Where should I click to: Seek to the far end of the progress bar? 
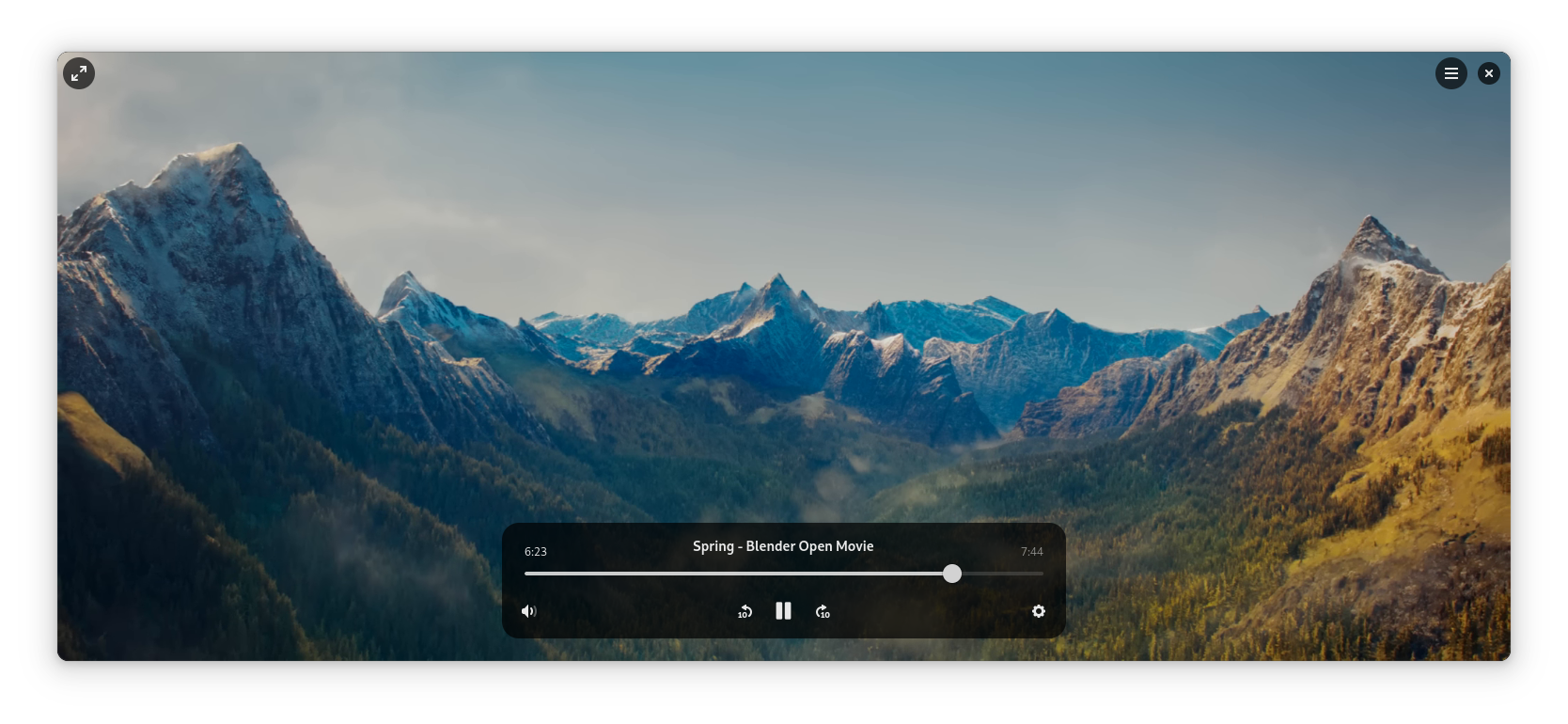1042,574
